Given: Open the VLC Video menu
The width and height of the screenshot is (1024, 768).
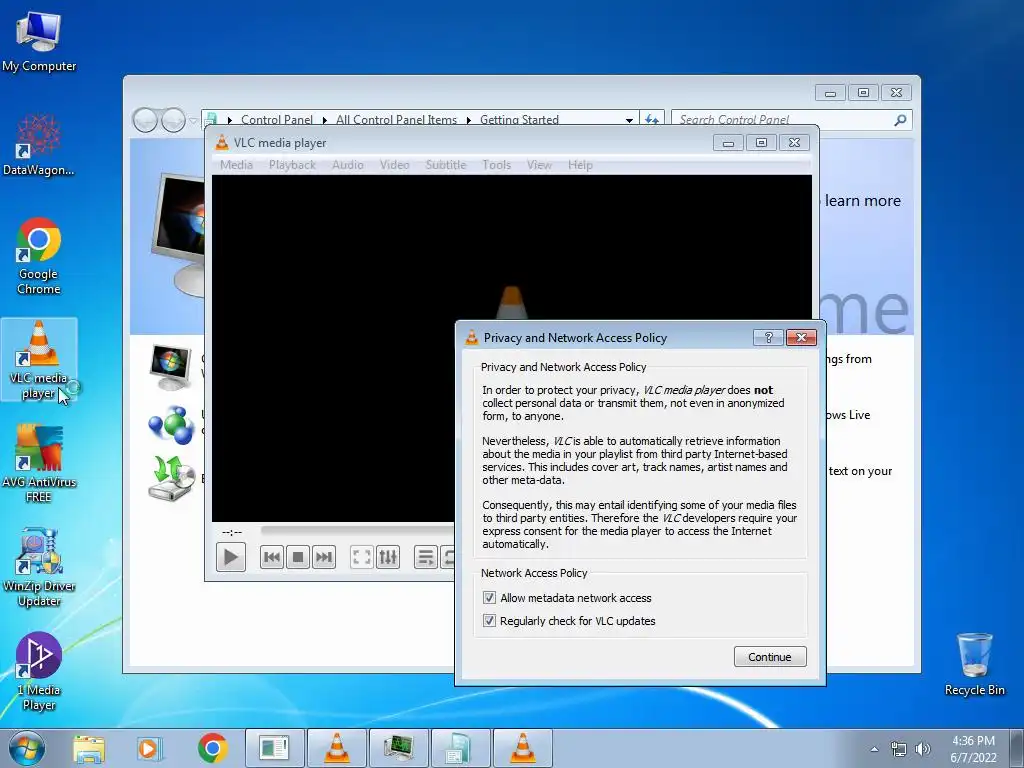Looking at the screenshot, I should pyautogui.click(x=394, y=165).
